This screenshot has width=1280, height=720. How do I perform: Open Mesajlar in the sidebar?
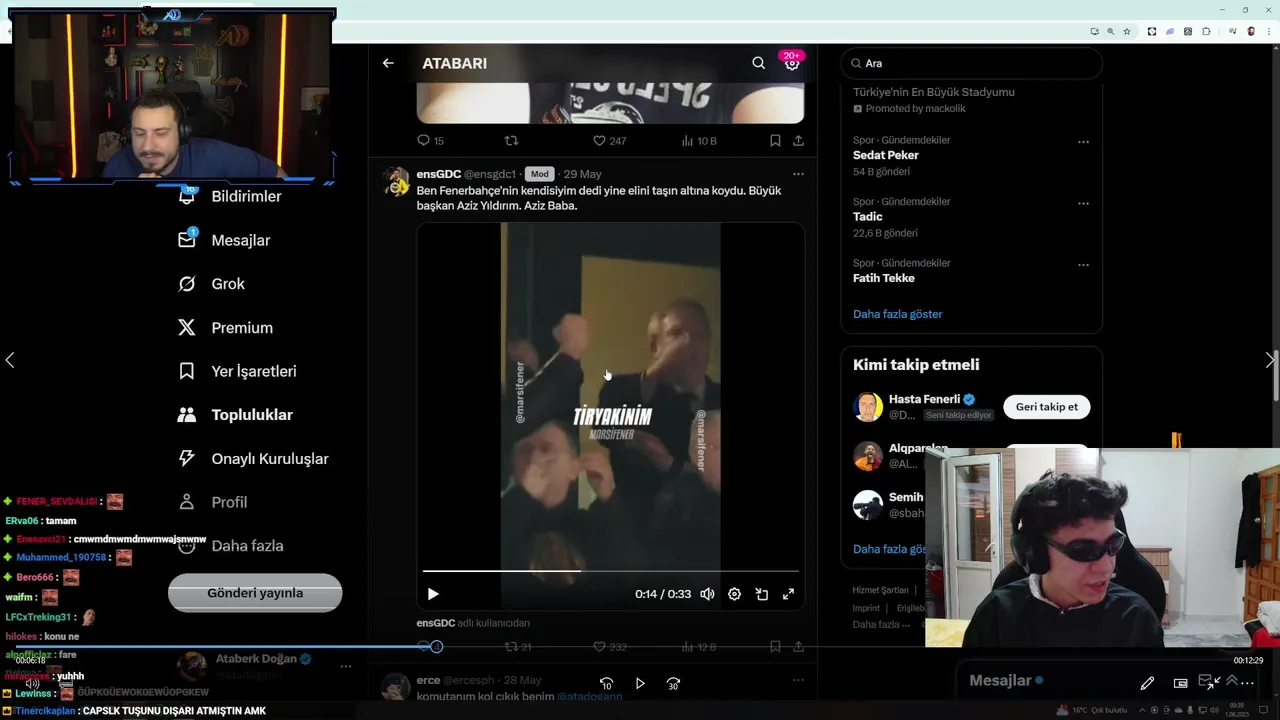(224, 240)
